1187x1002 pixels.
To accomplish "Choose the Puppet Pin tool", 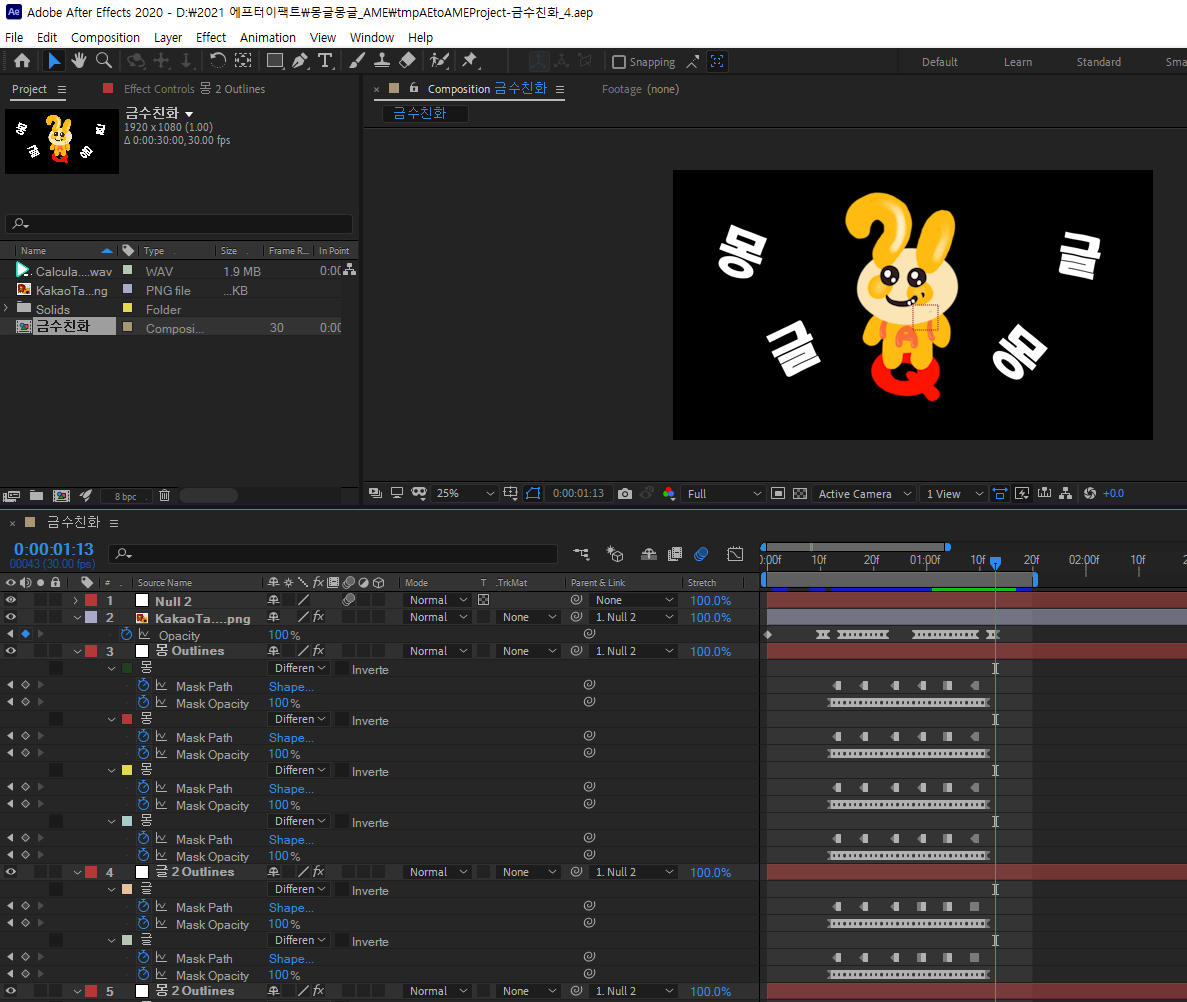I will [470, 61].
